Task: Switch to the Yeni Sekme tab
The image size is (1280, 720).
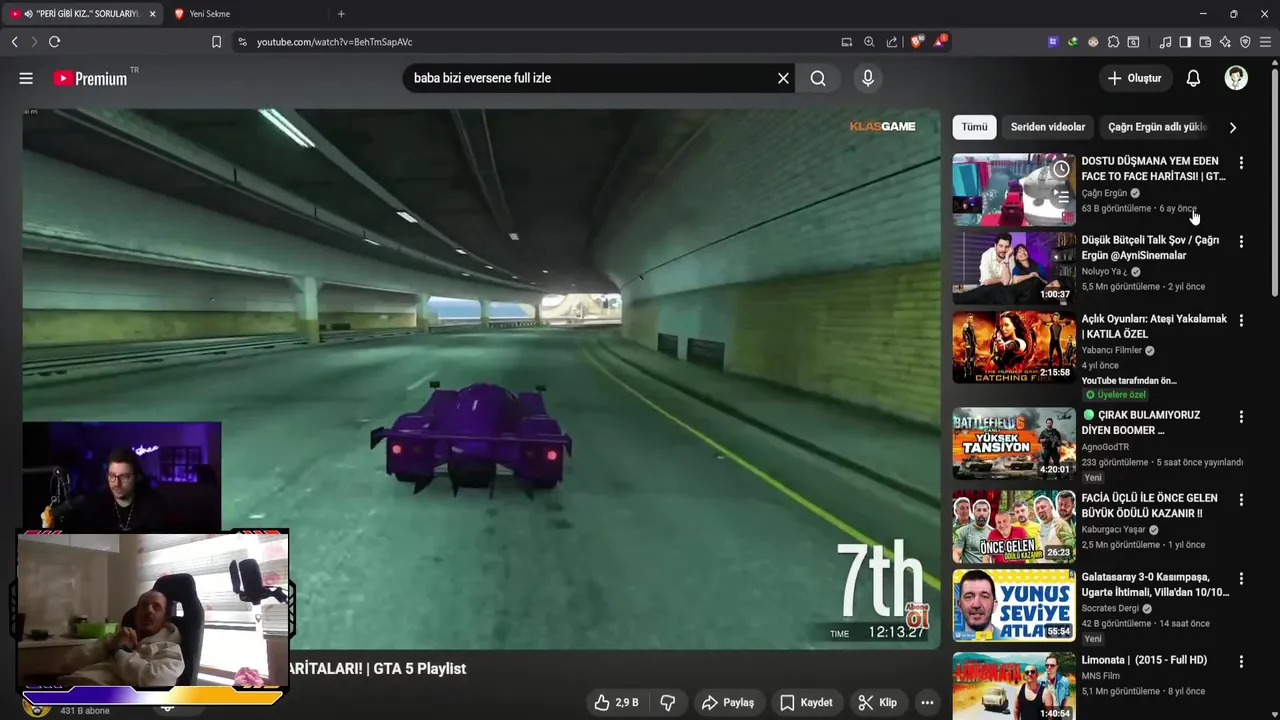Action: tap(245, 14)
